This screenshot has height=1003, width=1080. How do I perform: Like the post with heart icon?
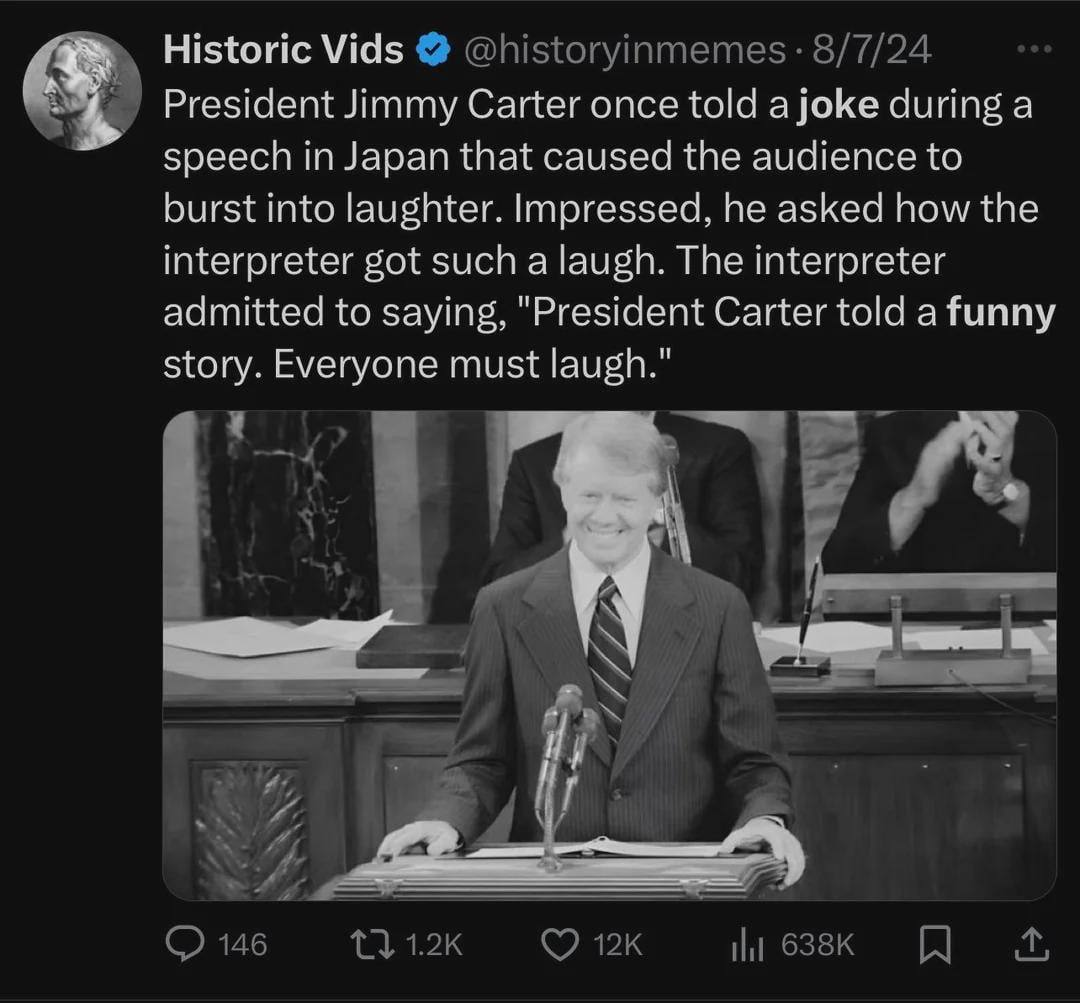560,944
